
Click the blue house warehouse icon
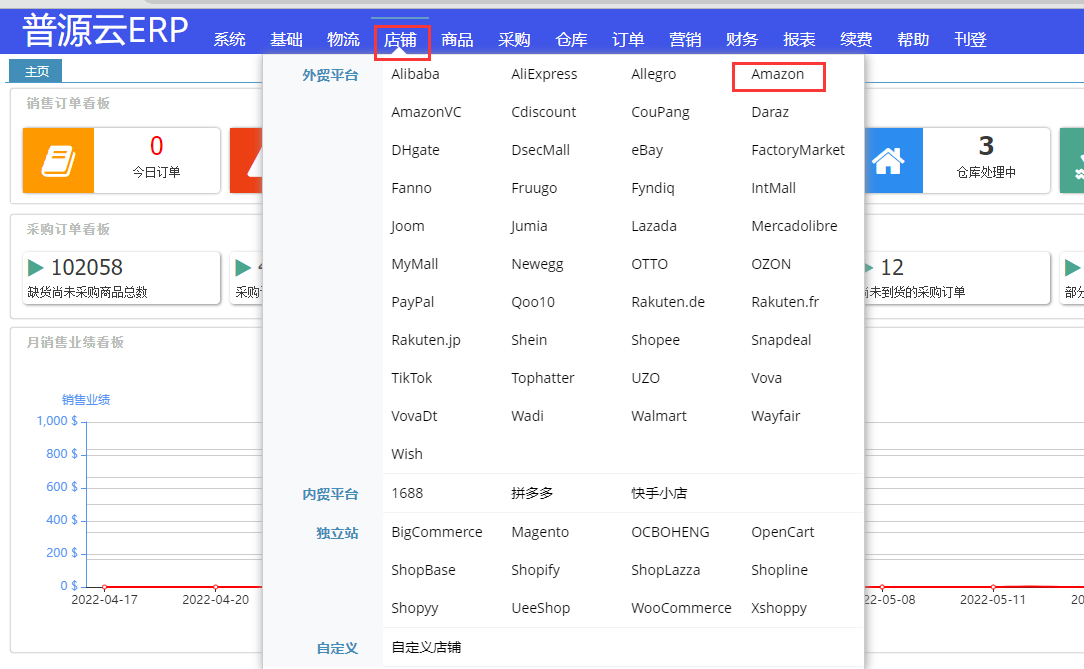point(888,160)
